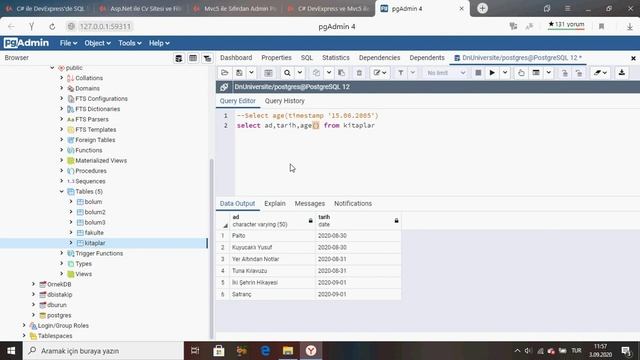Click connection status link icon
The image size is (640, 360).
click(224, 87)
